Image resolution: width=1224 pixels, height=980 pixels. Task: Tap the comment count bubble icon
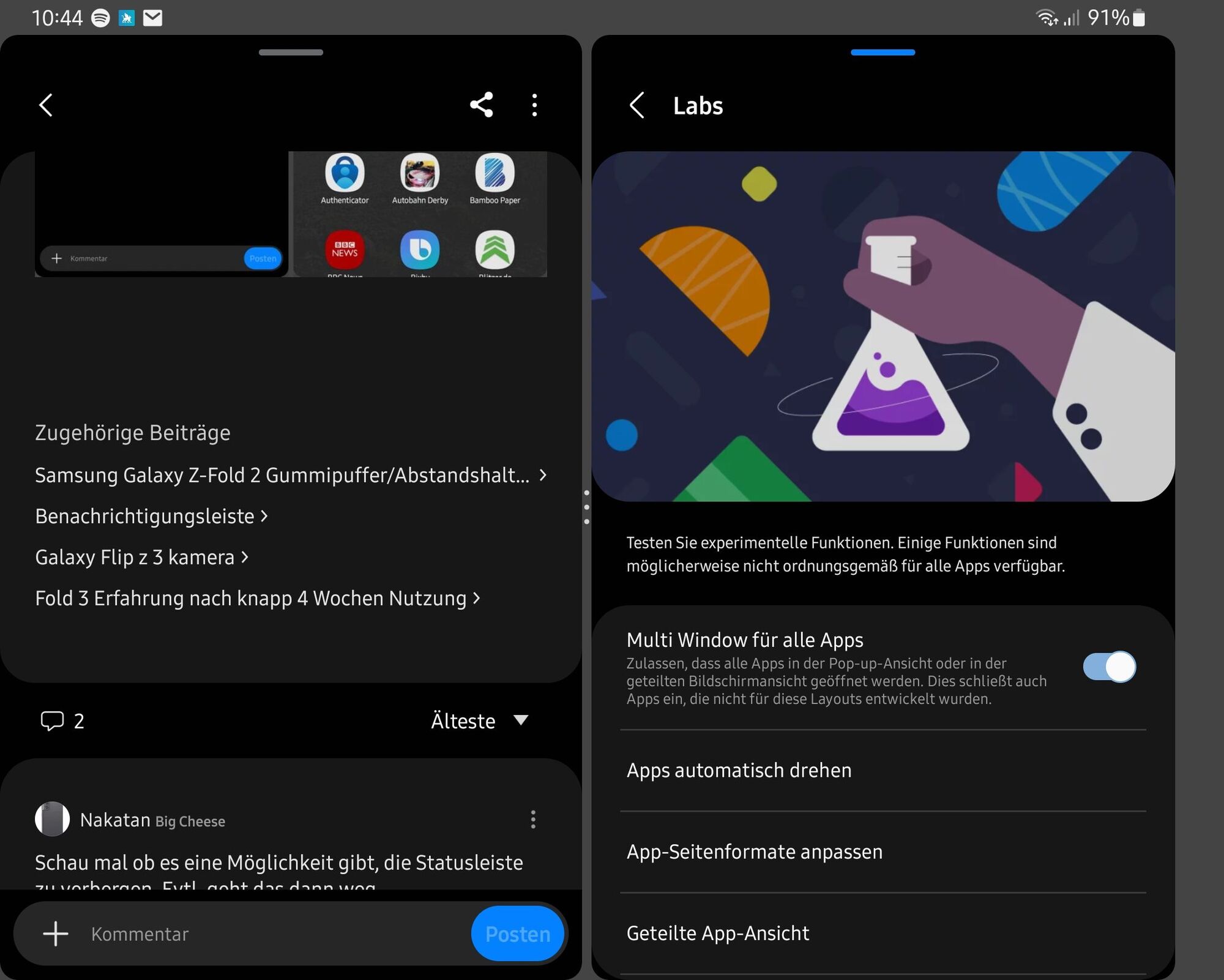click(x=52, y=720)
